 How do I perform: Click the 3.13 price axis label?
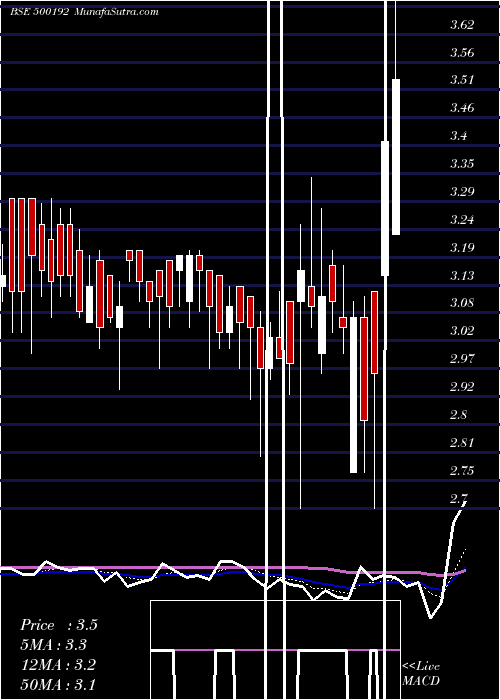coord(462,275)
